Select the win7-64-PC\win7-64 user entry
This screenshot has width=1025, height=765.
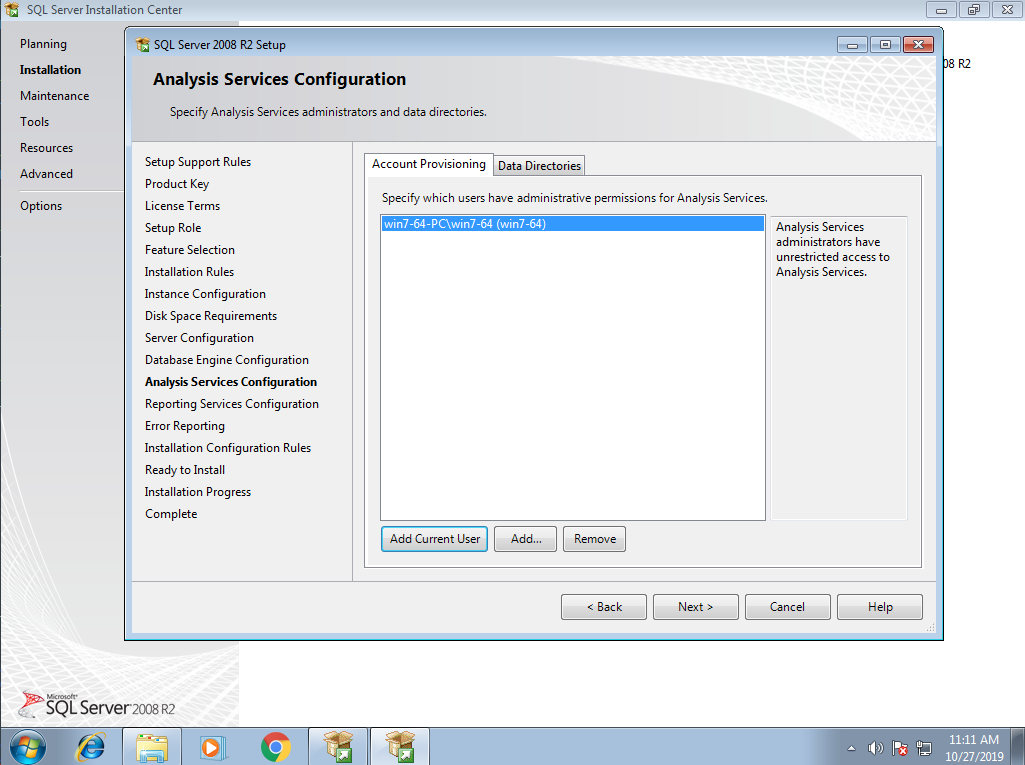point(572,224)
